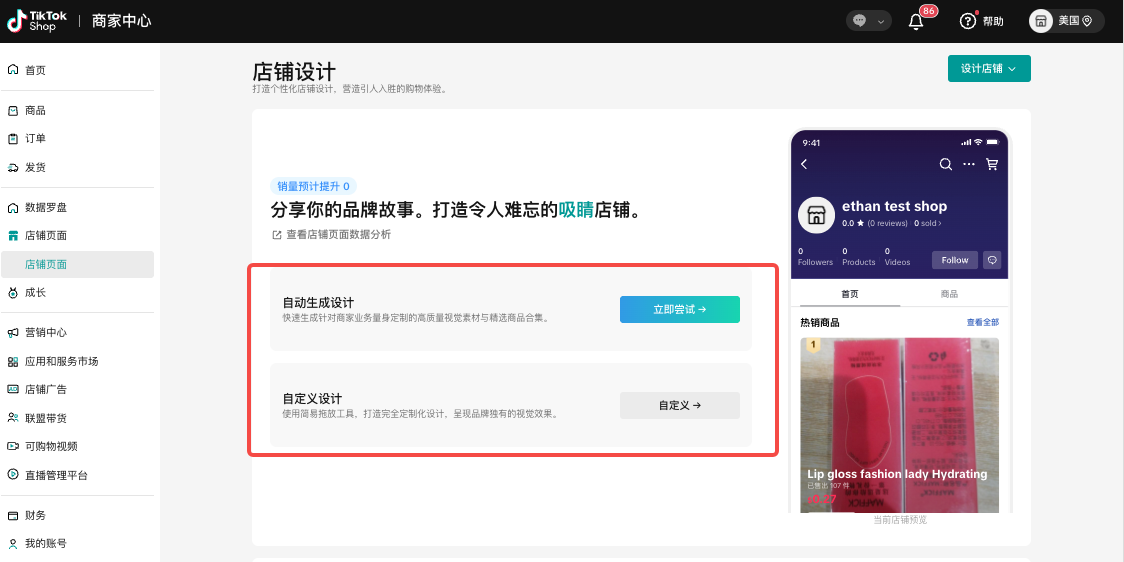
Task: Open the chat bubble dropdown in header
Action: [x=867, y=21]
